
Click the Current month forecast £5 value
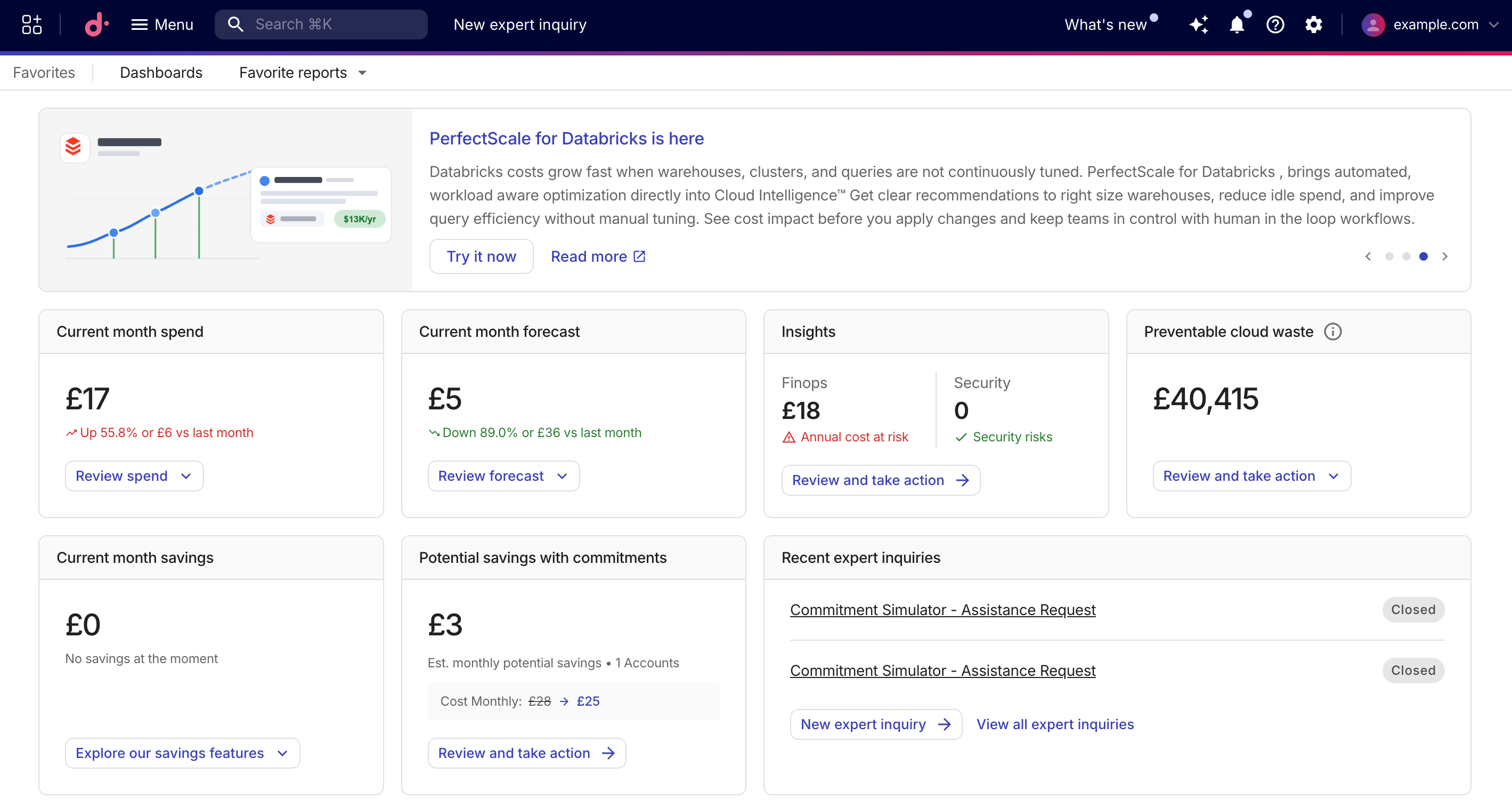tap(444, 399)
